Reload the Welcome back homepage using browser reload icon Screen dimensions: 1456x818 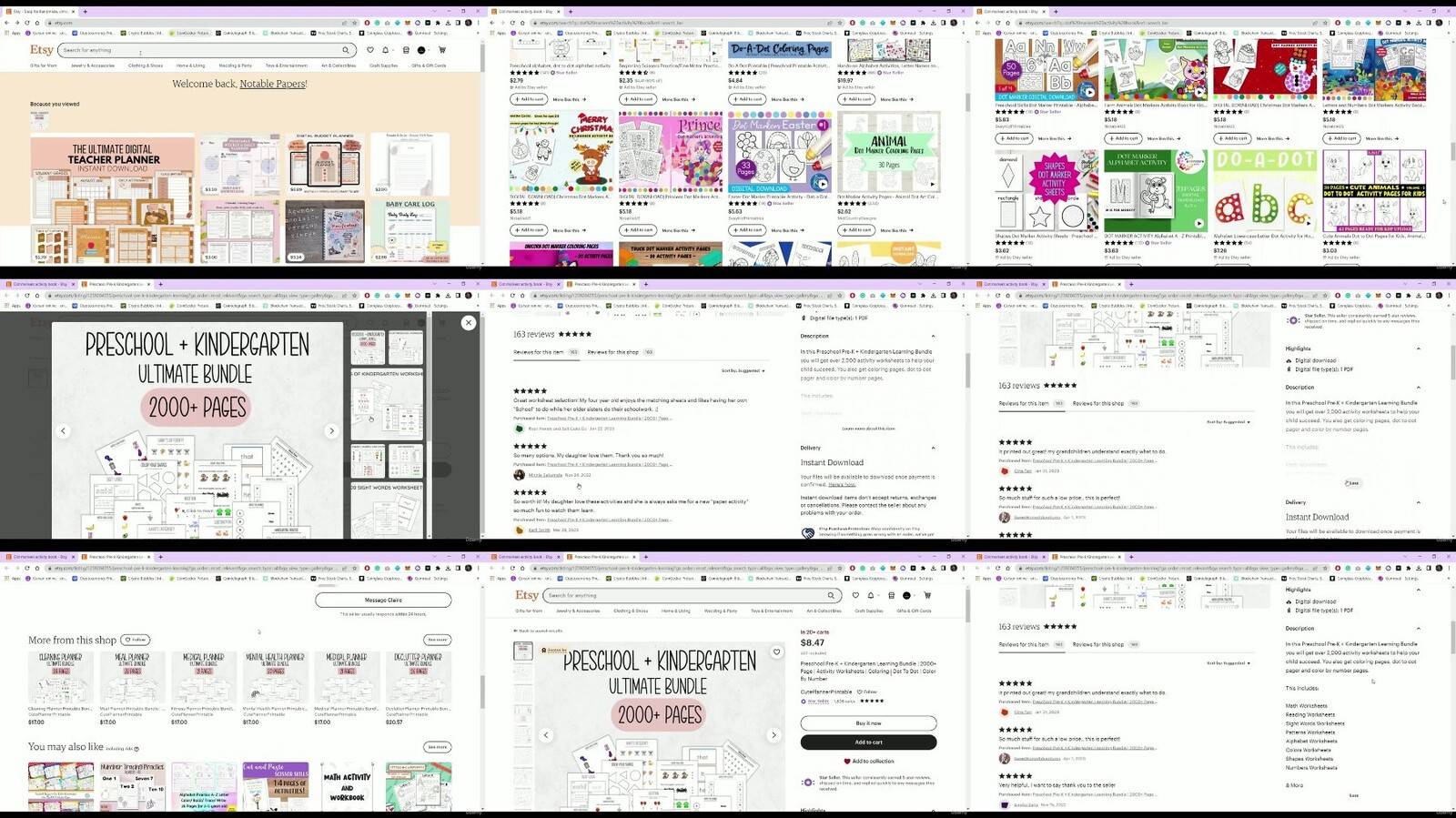click(27, 23)
